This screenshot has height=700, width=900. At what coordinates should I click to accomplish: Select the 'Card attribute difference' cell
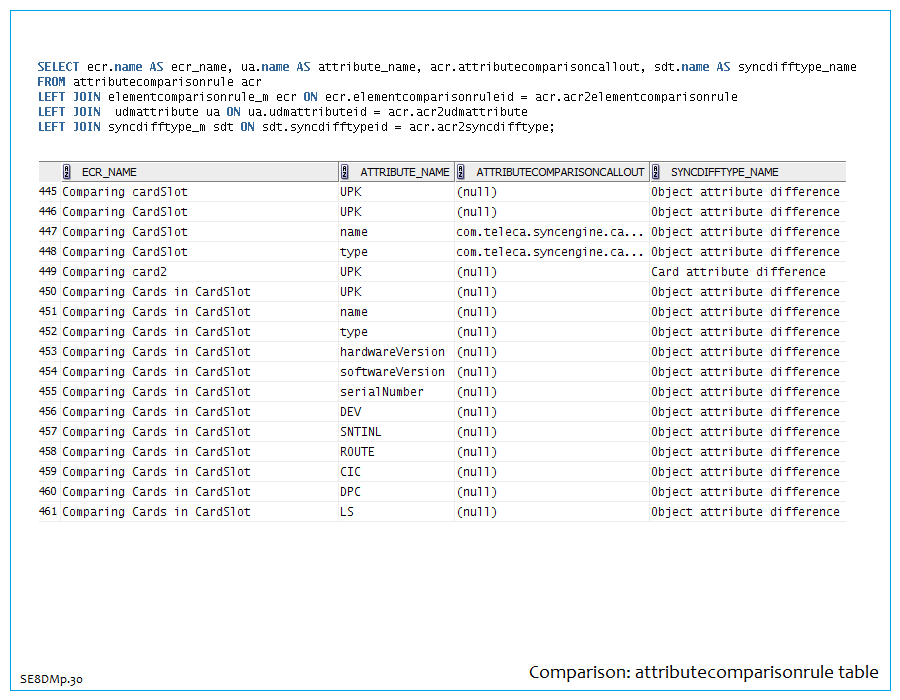point(738,272)
